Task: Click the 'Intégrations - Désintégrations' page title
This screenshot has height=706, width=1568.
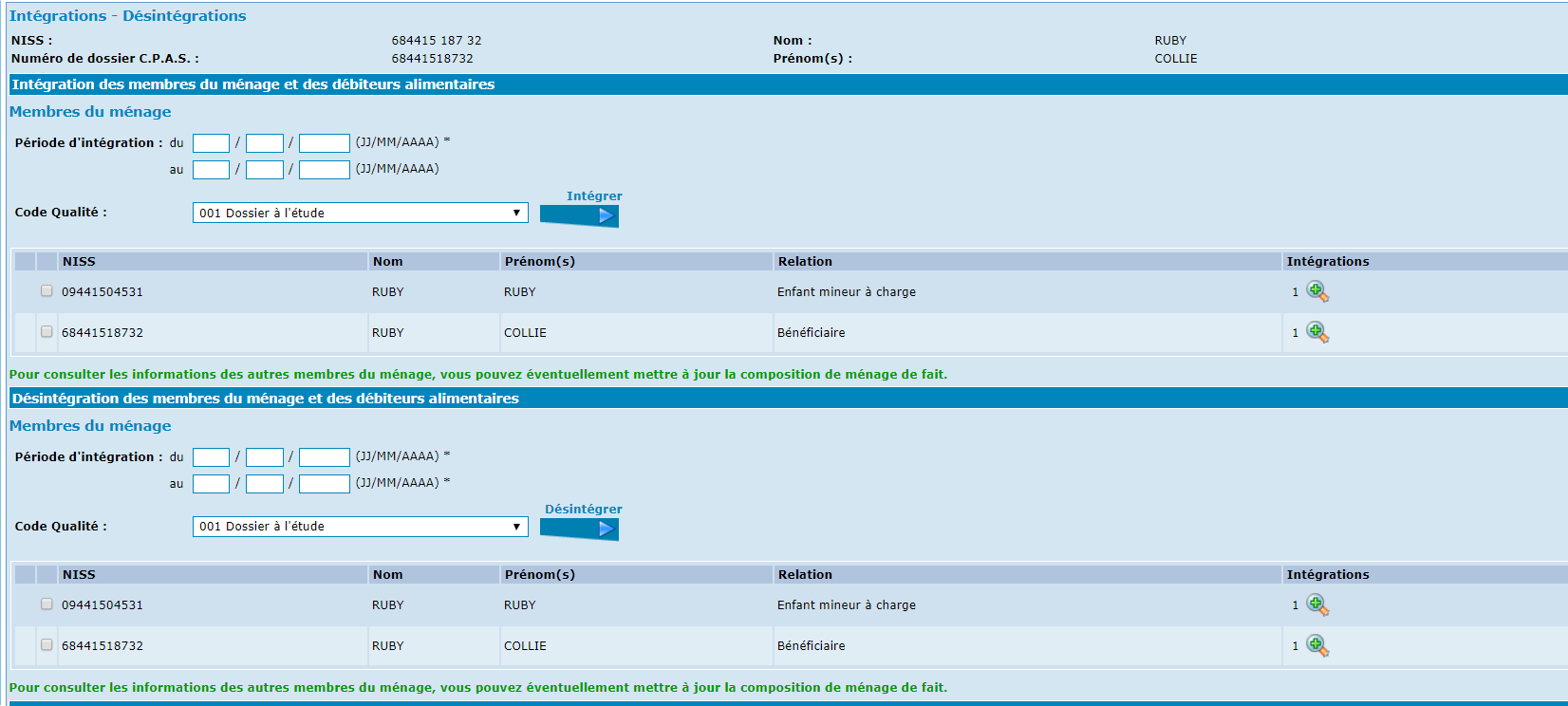Action: tap(127, 16)
